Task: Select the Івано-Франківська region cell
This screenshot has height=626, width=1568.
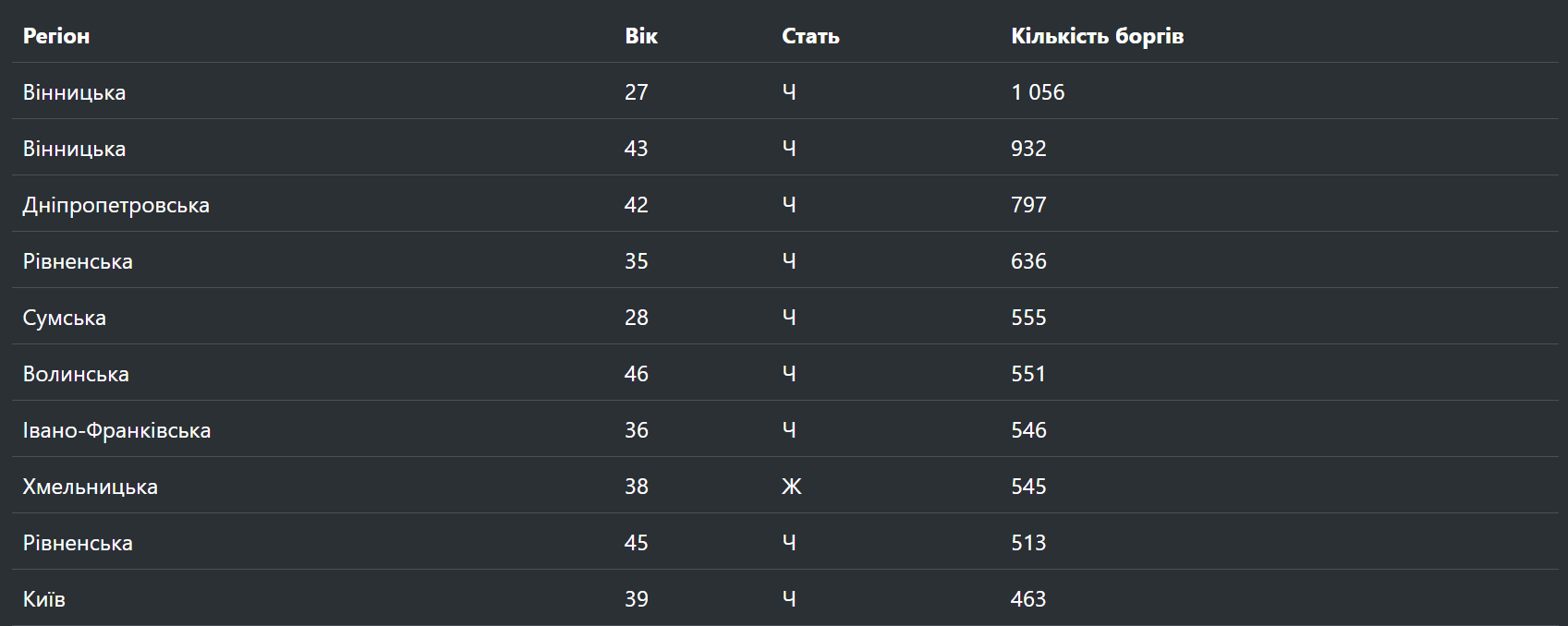Action: click(x=117, y=430)
